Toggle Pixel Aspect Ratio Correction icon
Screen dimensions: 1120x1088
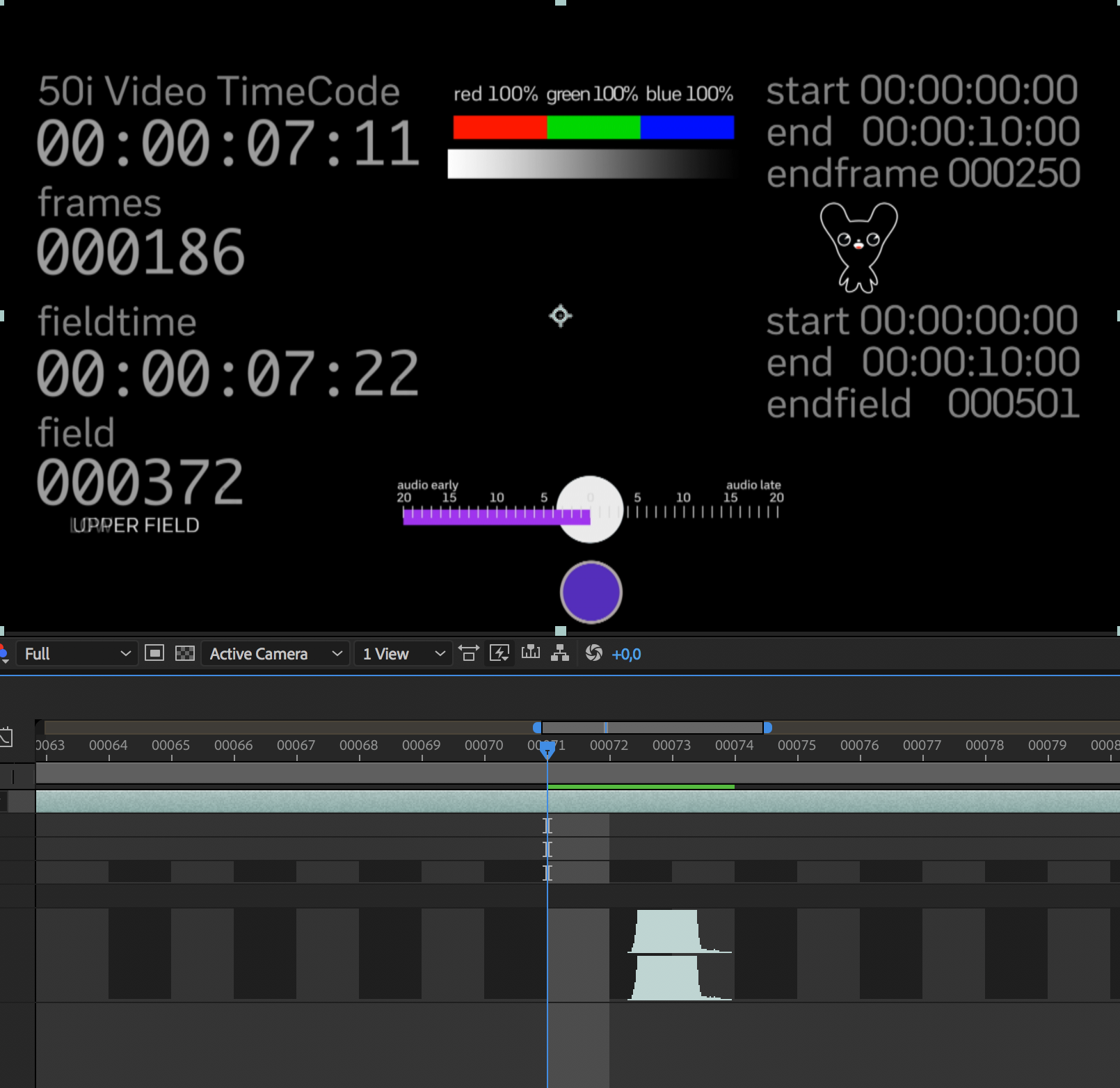click(x=469, y=653)
